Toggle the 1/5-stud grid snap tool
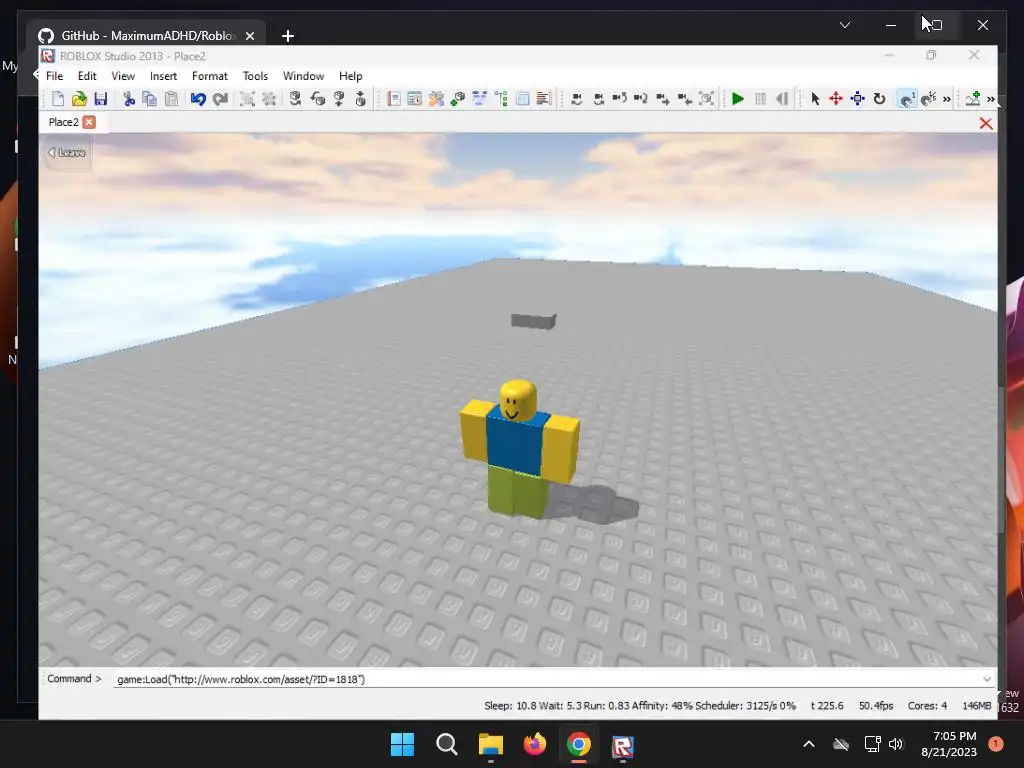 click(x=929, y=99)
